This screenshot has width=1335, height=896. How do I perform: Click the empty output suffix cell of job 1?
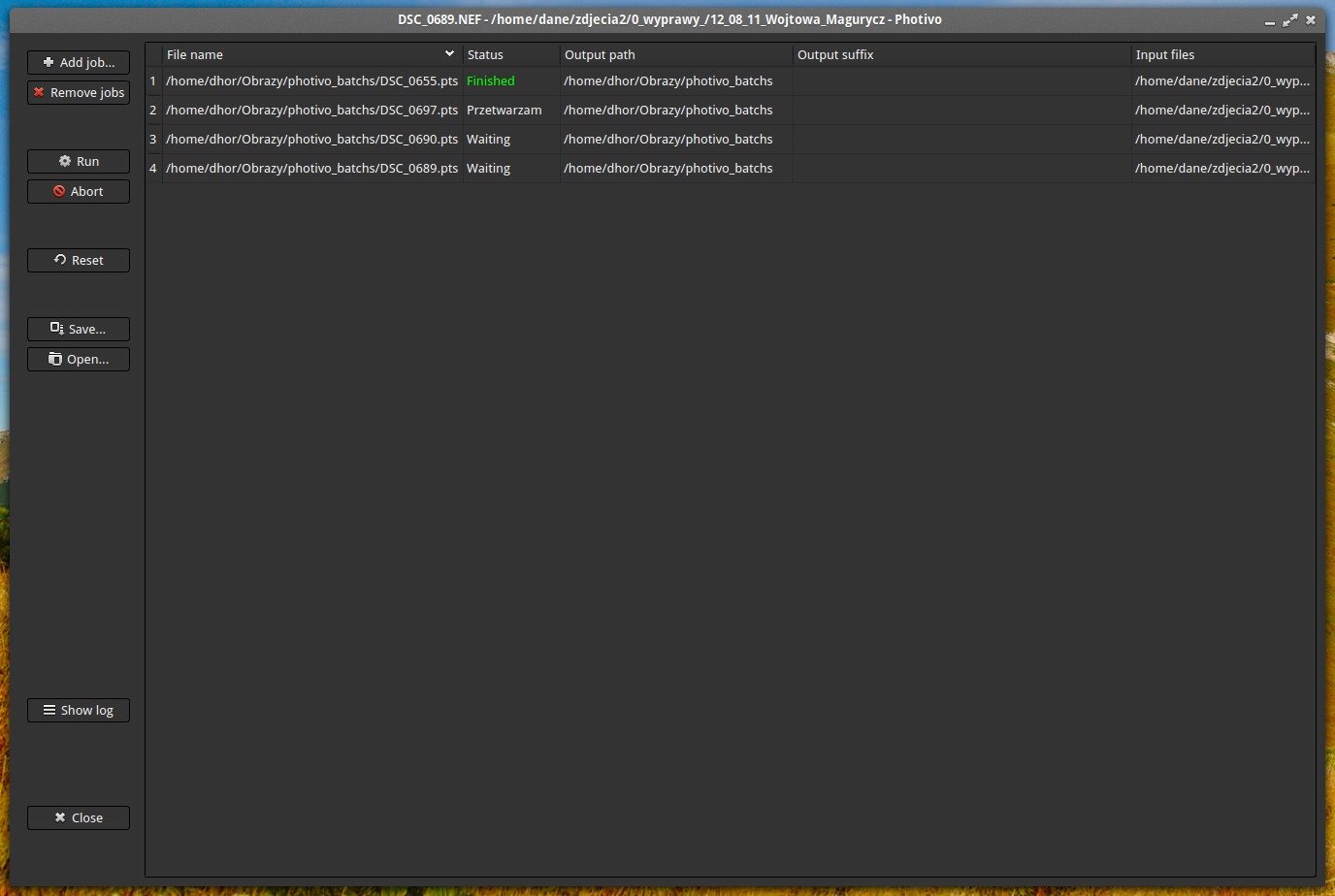961,81
